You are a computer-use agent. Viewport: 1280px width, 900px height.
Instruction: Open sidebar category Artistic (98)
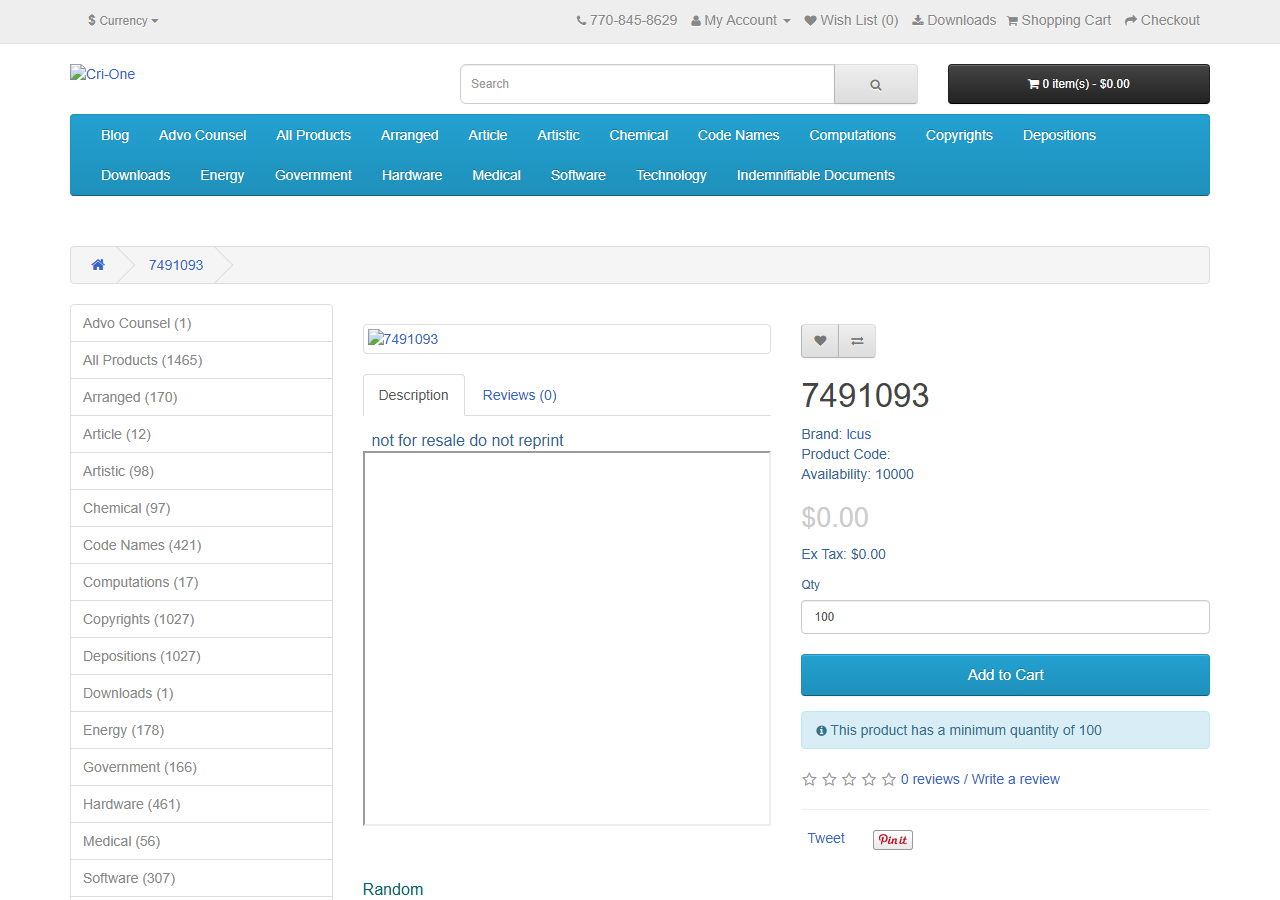coord(201,471)
